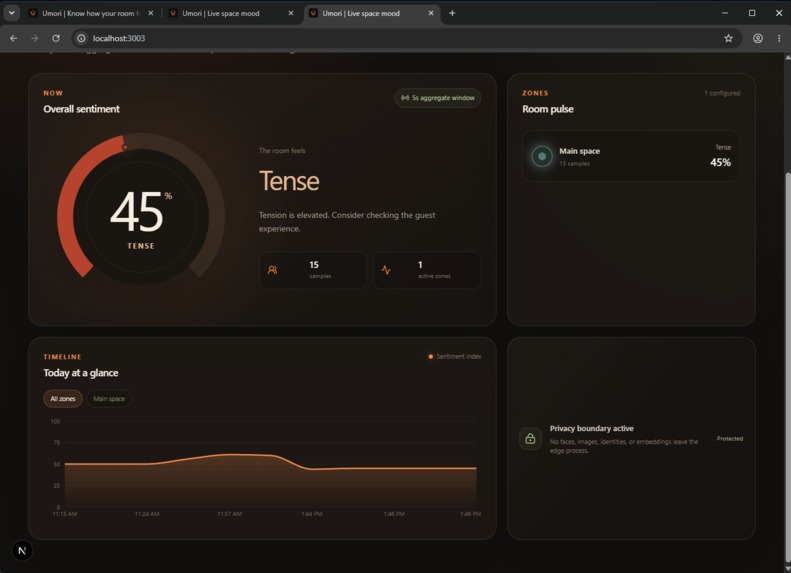Screen dimensions: 791x573
Task: Click 'Privacy boundary active' heading
Action: tap(591, 428)
